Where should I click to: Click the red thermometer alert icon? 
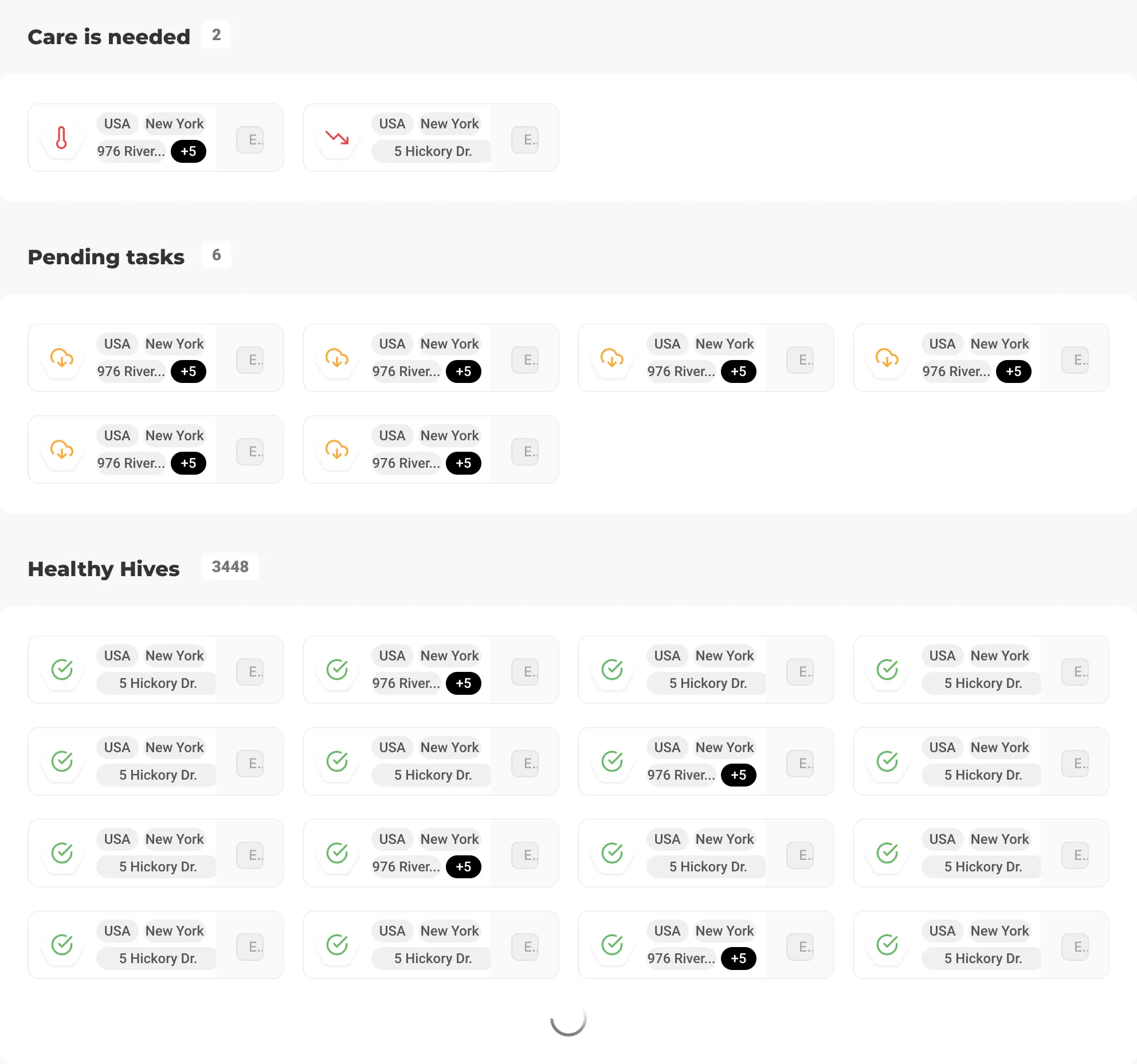coord(62,138)
